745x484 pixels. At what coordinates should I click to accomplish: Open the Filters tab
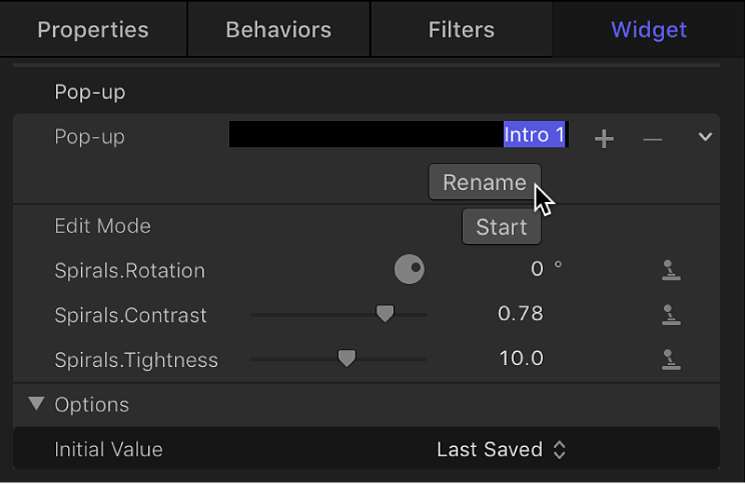461,29
